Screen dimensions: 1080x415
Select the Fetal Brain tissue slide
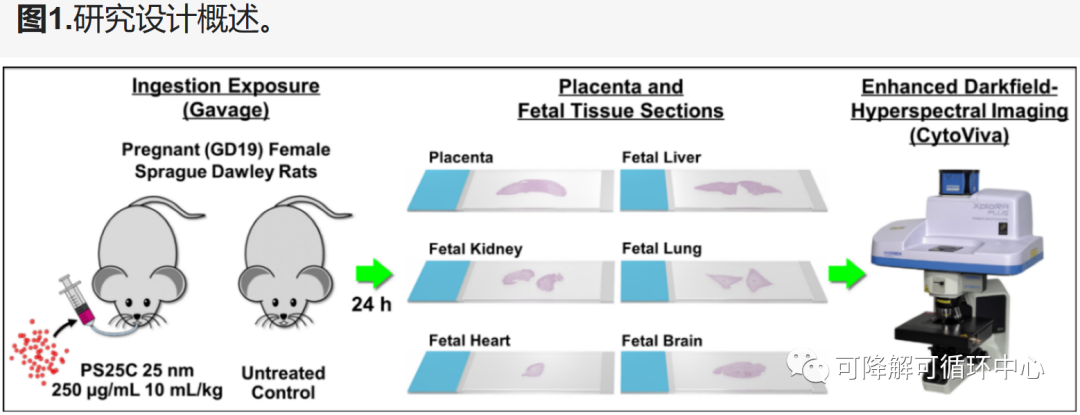pos(722,370)
